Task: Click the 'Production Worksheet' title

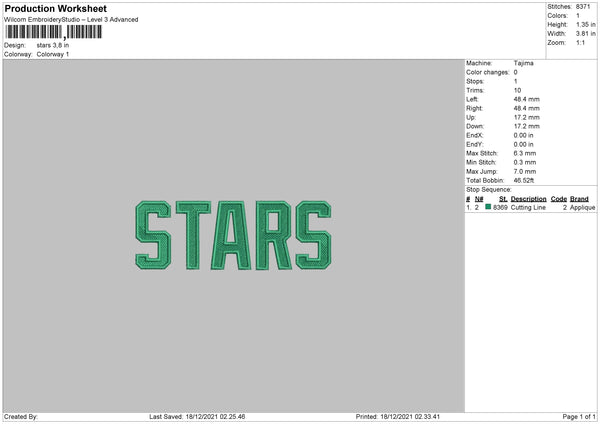Action: (x=56, y=8)
